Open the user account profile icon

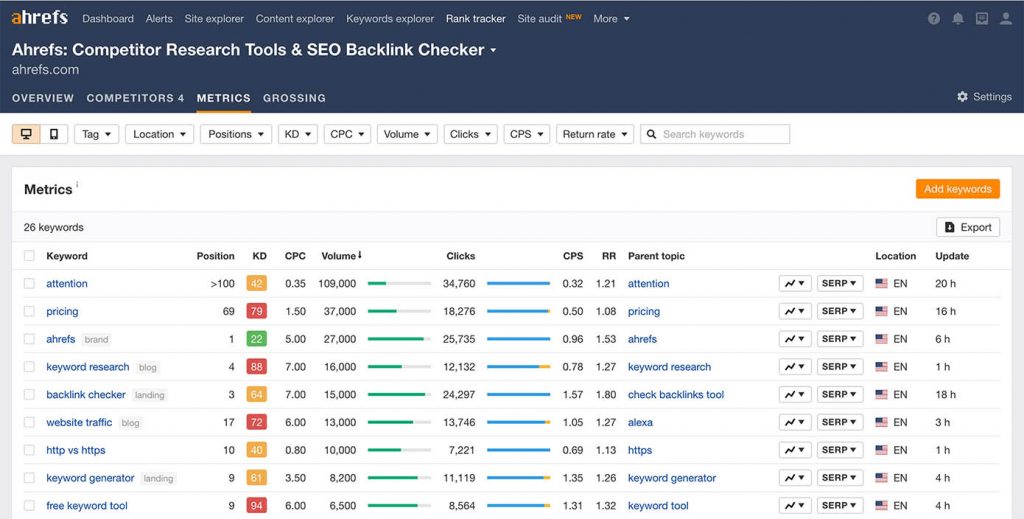[1006, 19]
